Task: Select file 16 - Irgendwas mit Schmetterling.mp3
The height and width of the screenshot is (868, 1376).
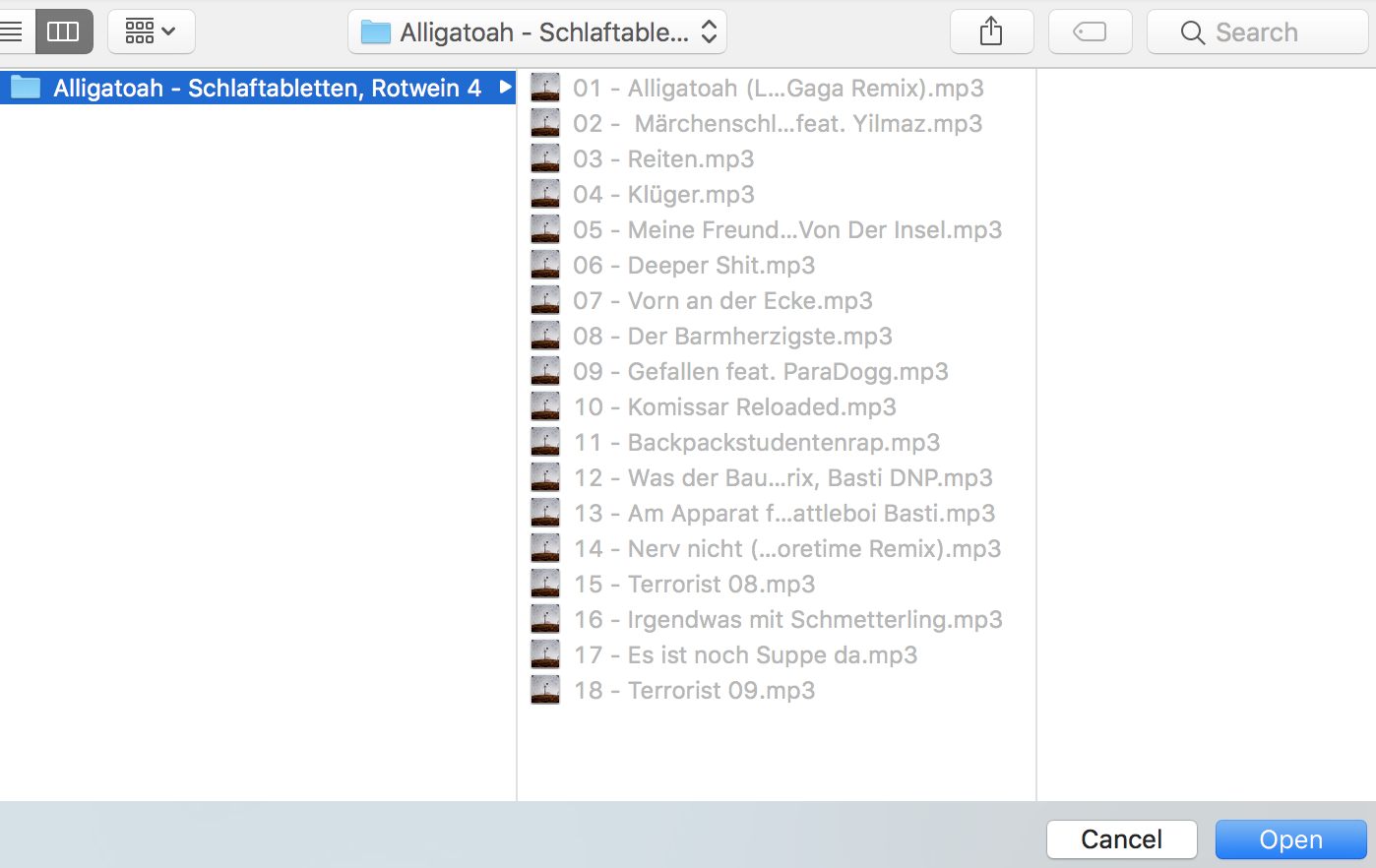Action: point(778,619)
